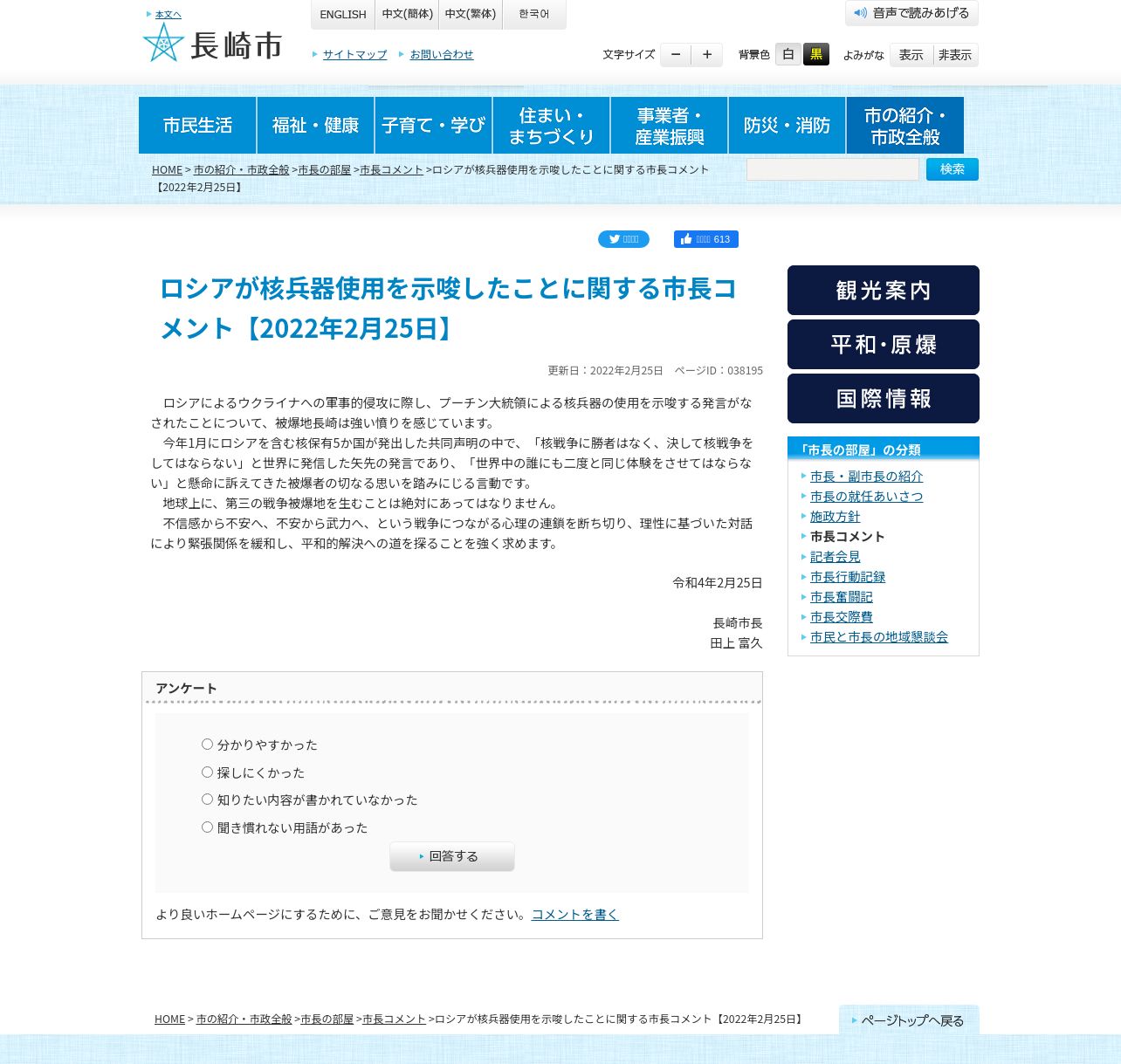The width and height of the screenshot is (1121, 1064).
Task: Set background color to black (黒)
Action: 816,54
